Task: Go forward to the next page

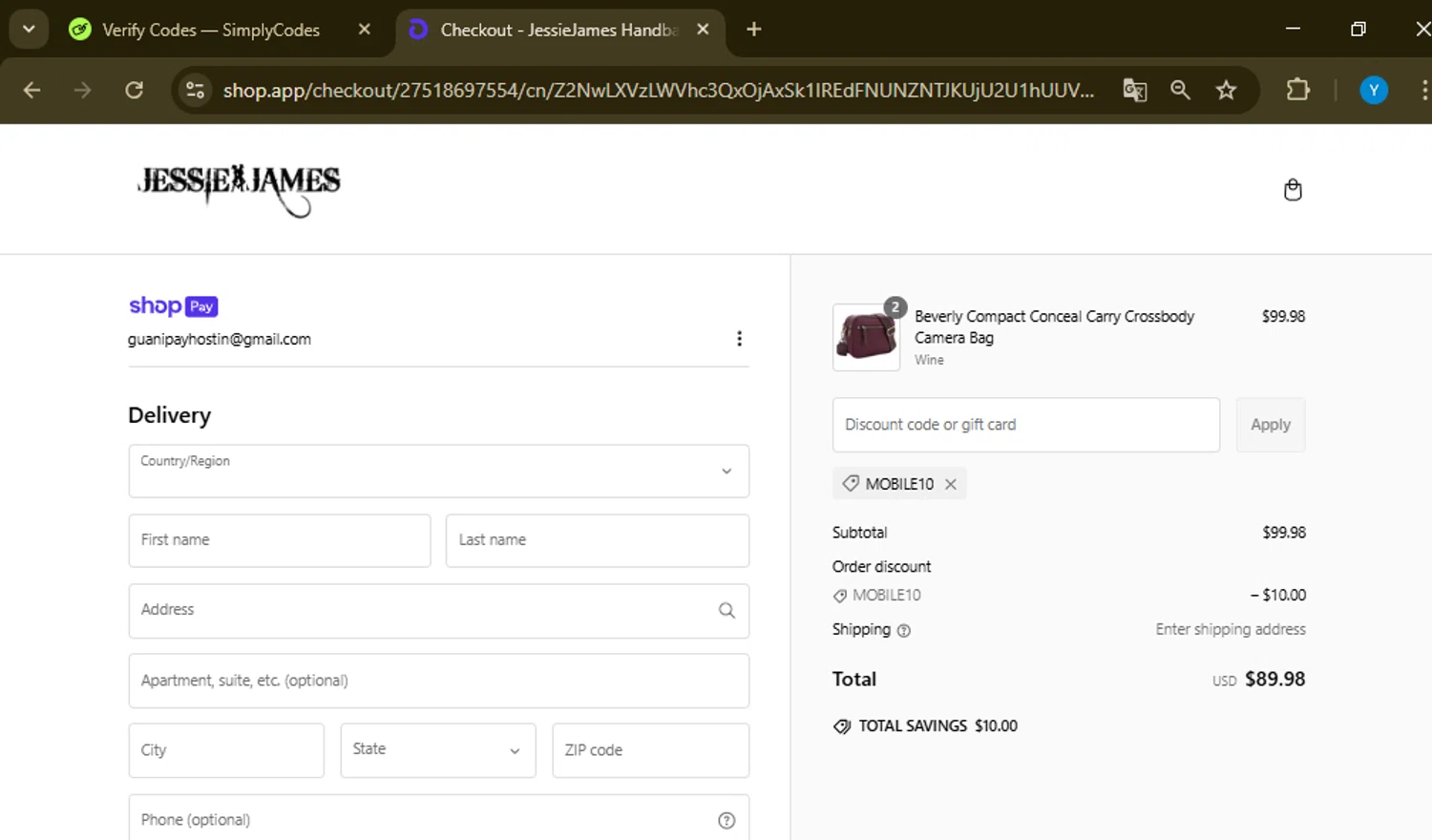Action: (x=83, y=90)
